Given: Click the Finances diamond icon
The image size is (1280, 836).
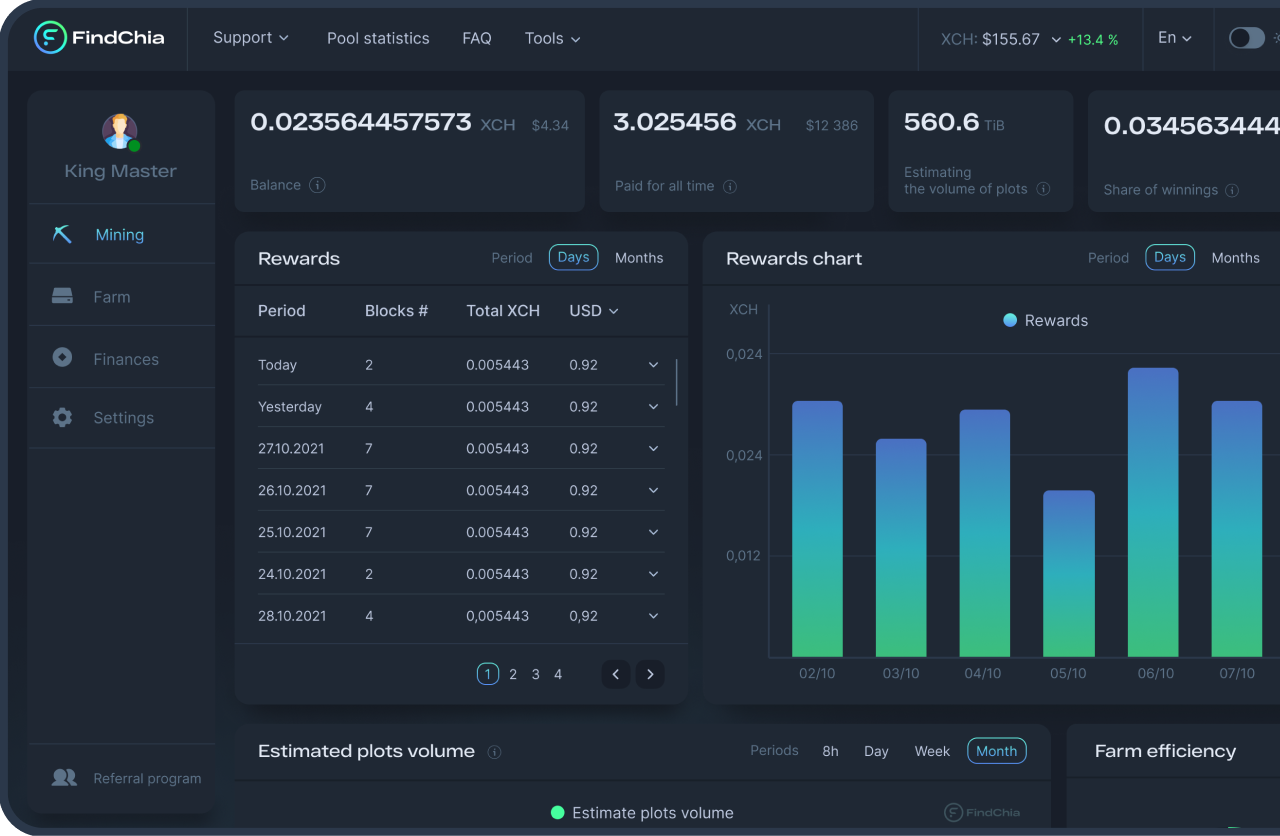Looking at the screenshot, I should pos(61,357).
